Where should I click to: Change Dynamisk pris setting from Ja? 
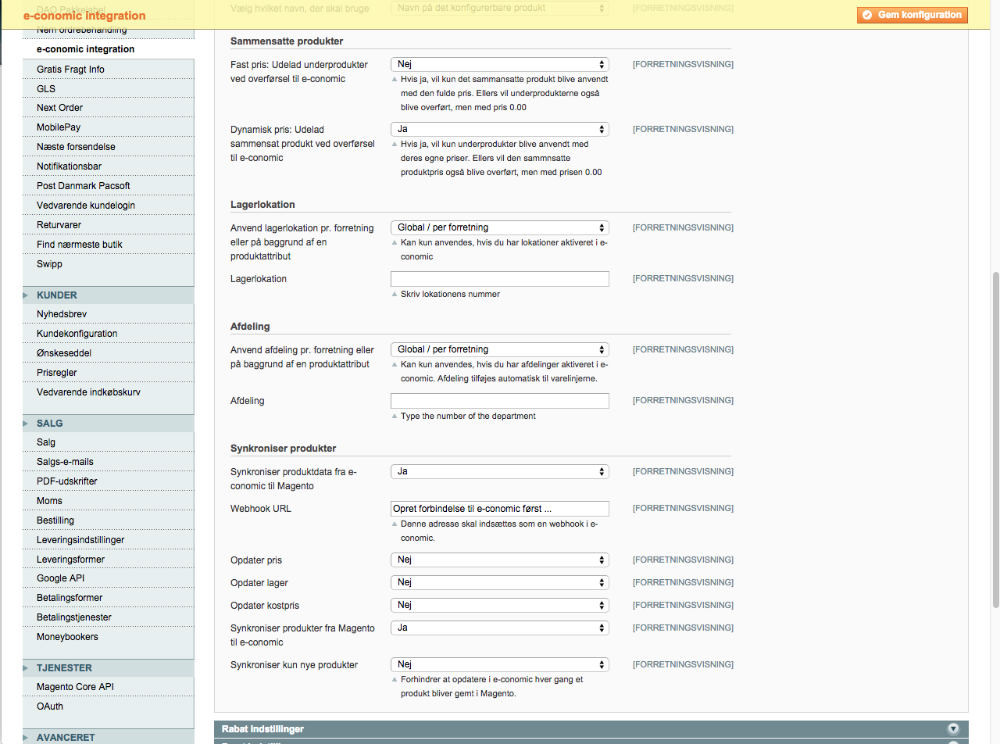[497, 128]
